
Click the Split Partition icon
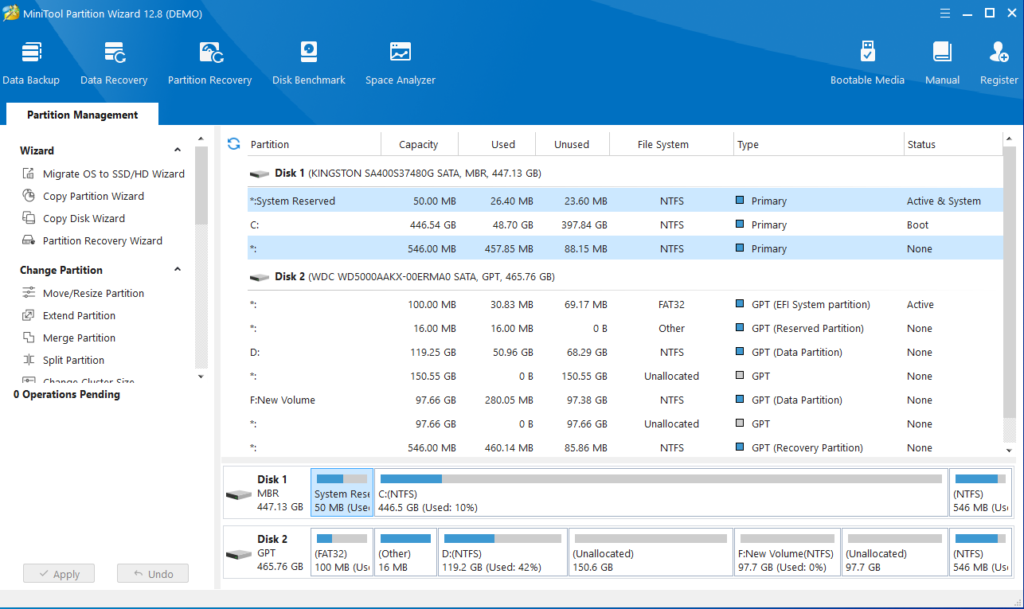pyautogui.click(x=28, y=360)
